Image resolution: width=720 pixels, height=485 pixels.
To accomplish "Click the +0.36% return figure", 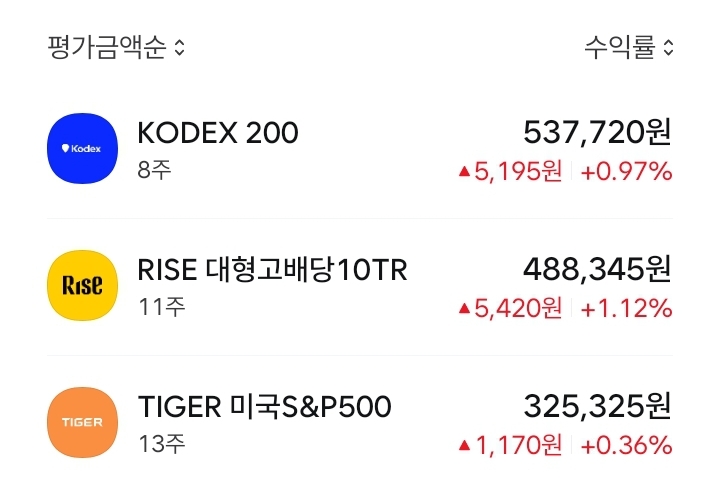I will pos(626,444).
